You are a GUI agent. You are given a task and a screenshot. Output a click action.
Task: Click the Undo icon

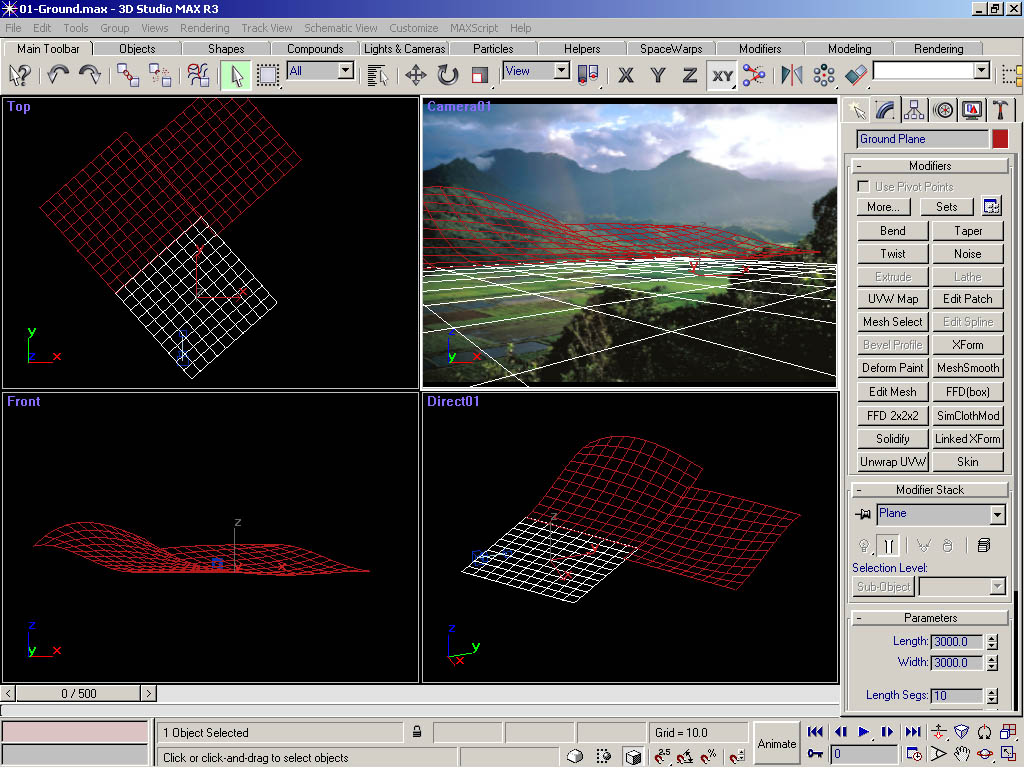tap(57, 75)
